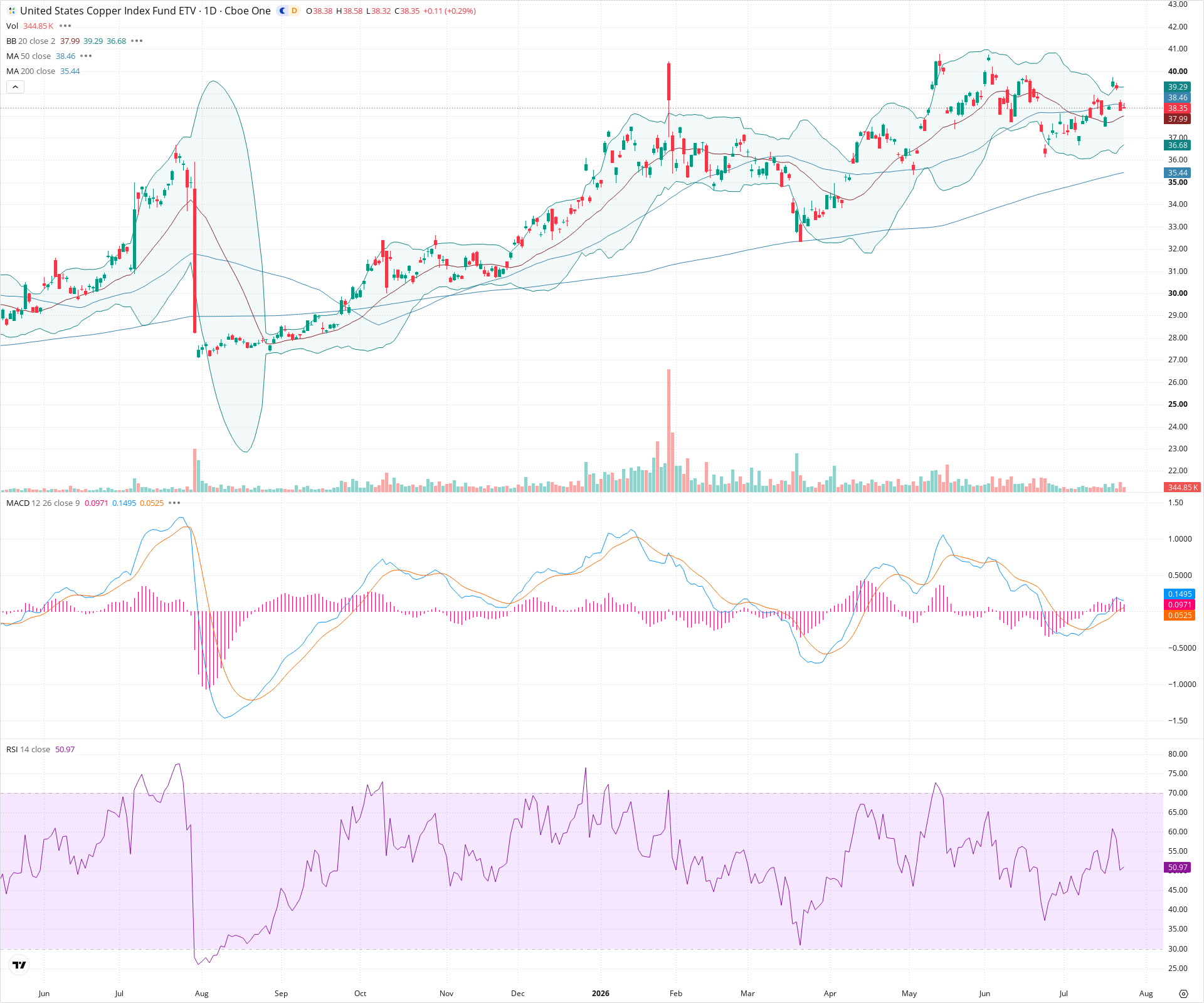Click the purple 50.97 RSI value tag
1204x1003 pixels.
1178,868
